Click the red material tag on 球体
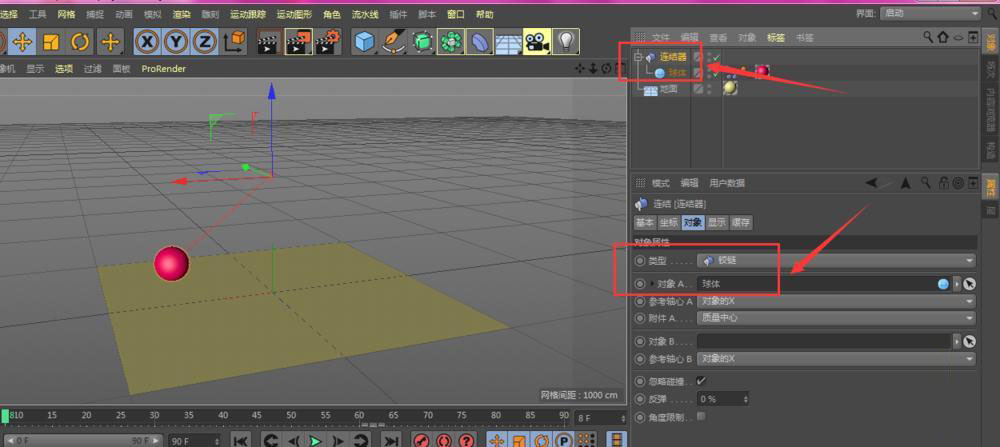 [762, 72]
